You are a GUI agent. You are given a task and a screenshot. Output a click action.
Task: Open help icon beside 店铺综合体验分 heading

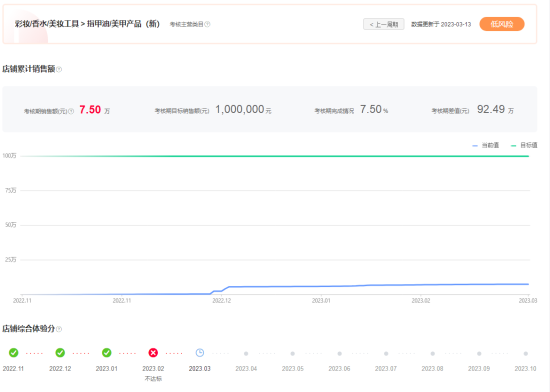pyautogui.click(x=59, y=329)
